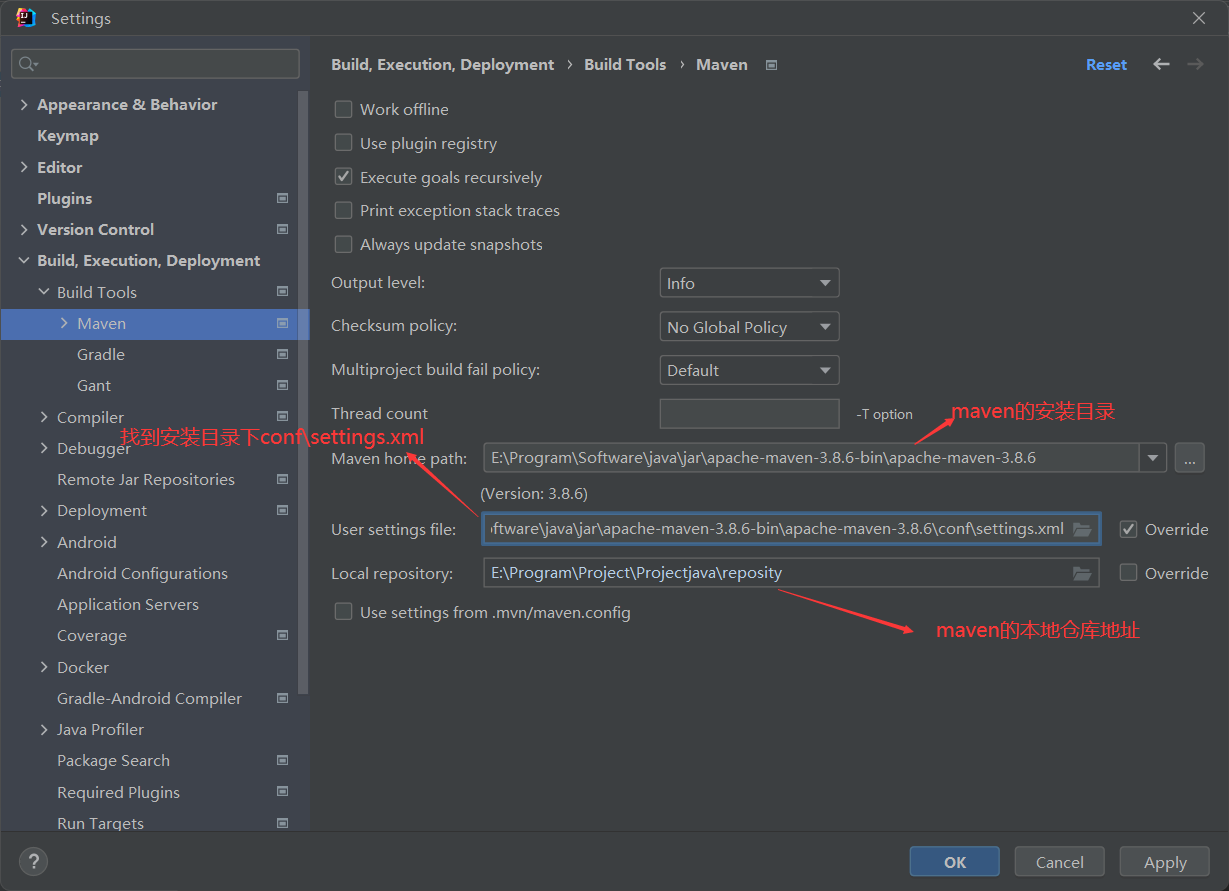
Task: Uncheck Override for User settings file
Action: [x=1128, y=529]
